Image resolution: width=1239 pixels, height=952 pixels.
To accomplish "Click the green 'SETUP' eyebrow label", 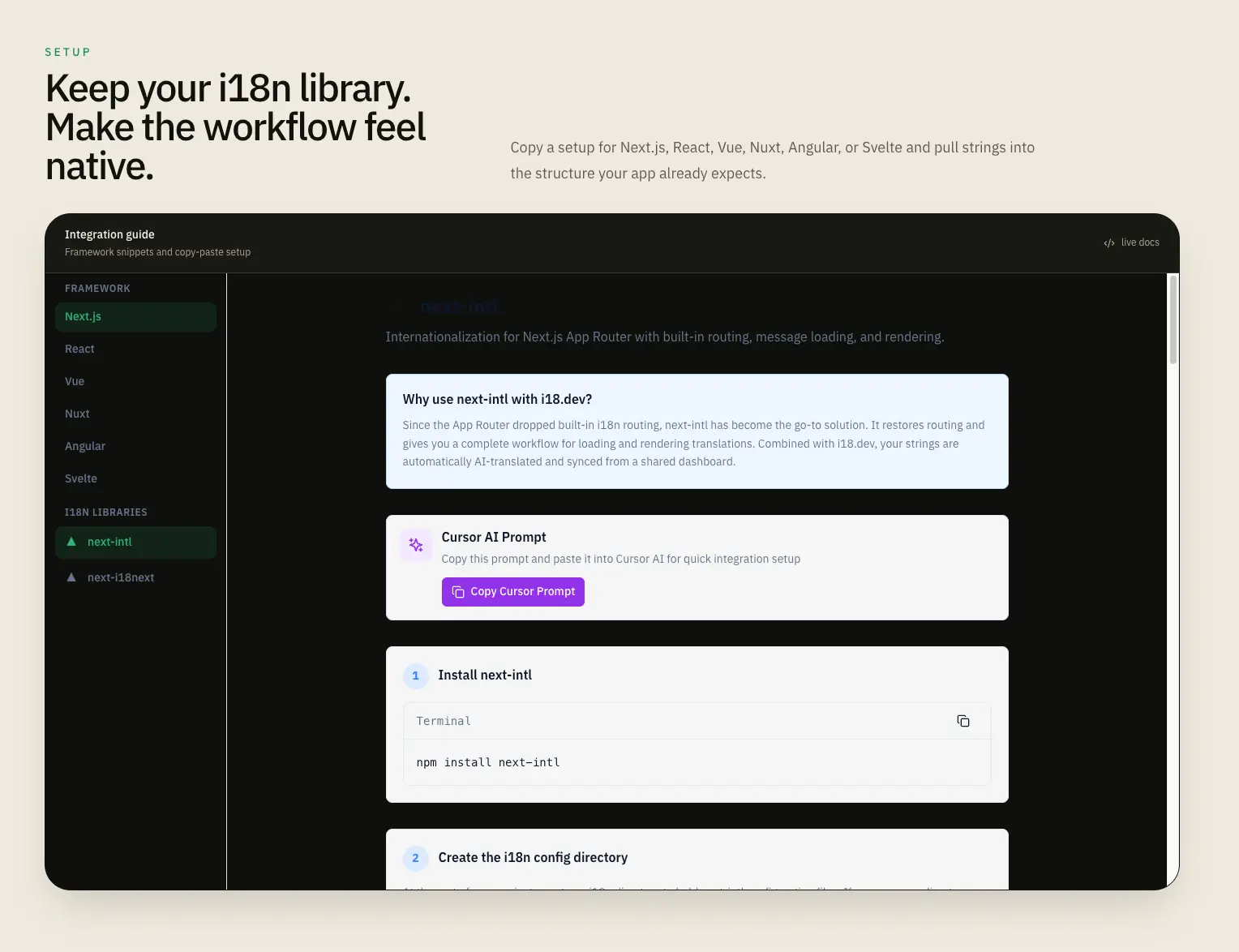I will tap(68, 52).
